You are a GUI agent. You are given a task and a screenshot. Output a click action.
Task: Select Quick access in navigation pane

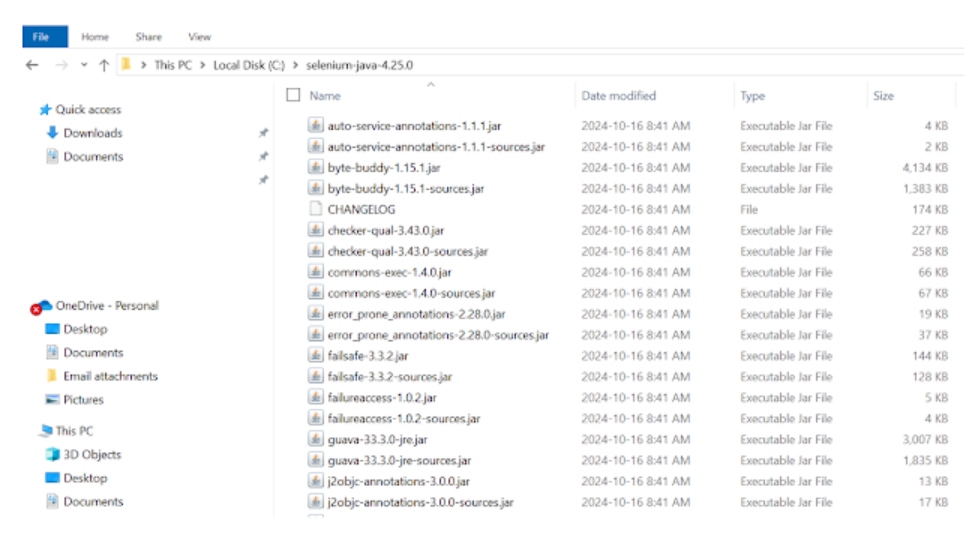(x=88, y=109)
